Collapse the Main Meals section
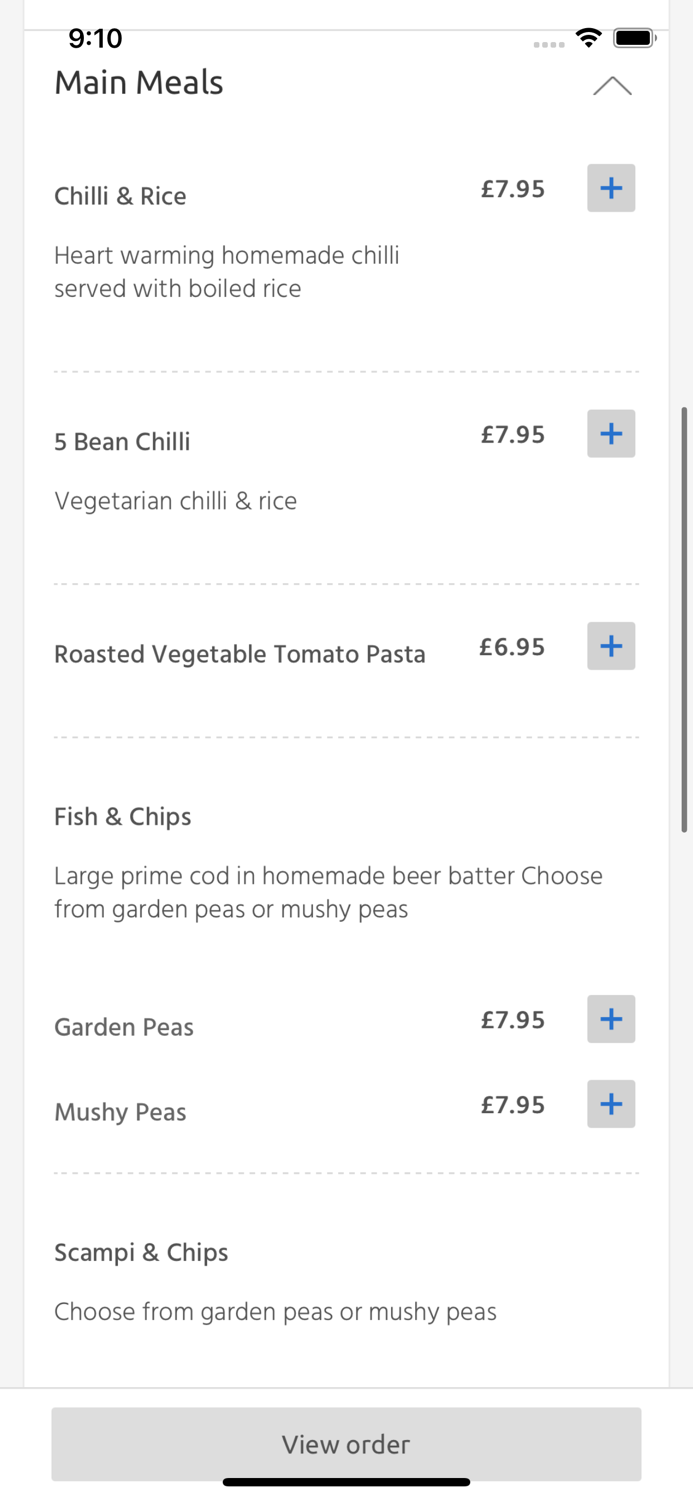Viewport: 693px width, 1500px height. click(x=613, y=86)
